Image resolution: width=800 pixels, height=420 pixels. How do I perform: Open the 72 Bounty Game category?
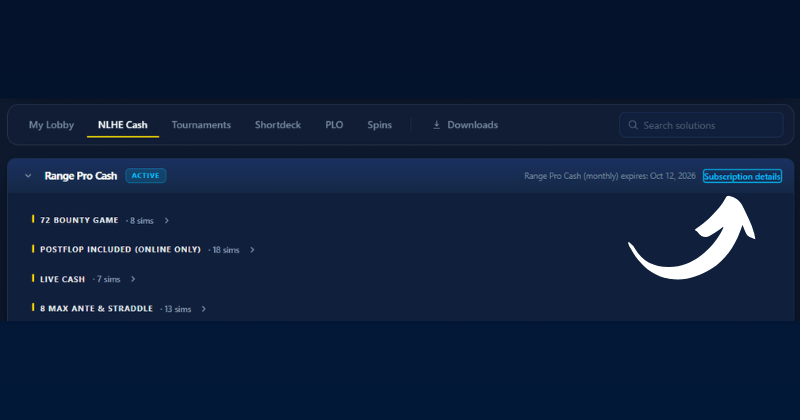click(79, 220)
